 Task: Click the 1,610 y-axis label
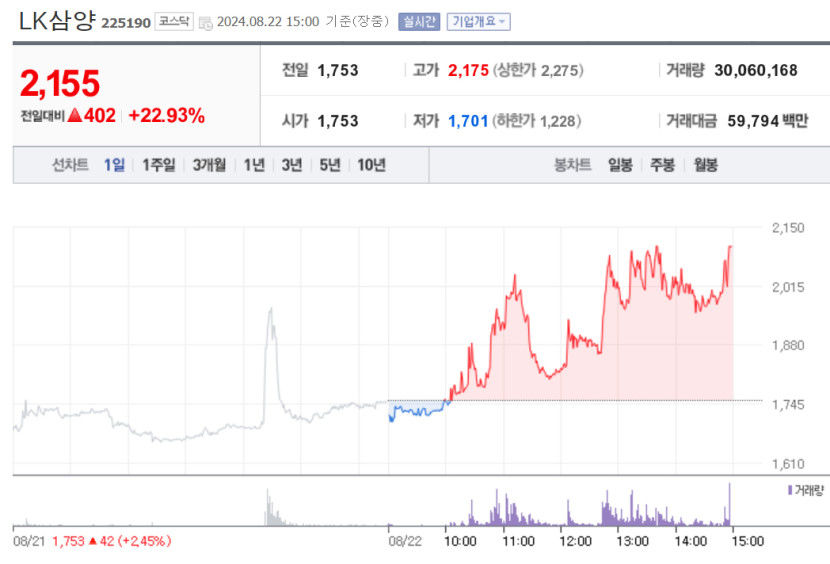[788, 464]
